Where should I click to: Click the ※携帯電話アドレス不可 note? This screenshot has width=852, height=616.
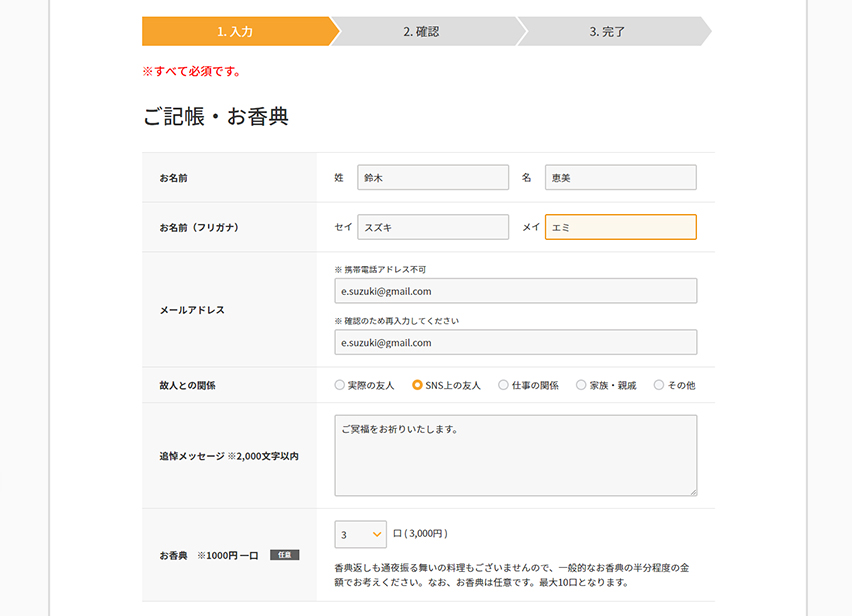pyautogui.click(x=380, y=269)
